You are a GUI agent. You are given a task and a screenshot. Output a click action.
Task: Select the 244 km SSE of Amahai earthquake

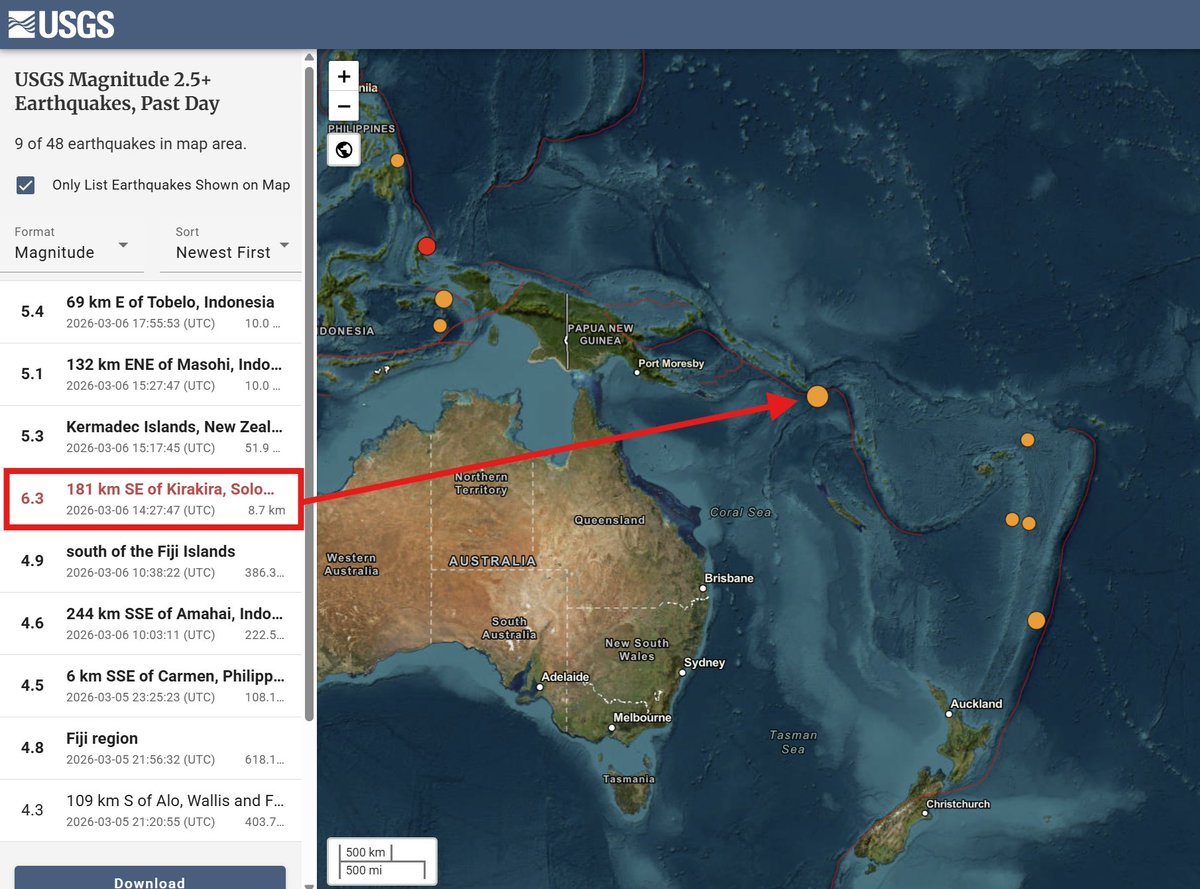150,623
